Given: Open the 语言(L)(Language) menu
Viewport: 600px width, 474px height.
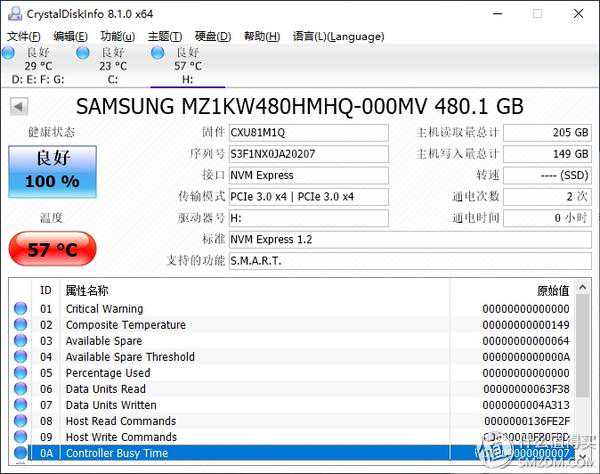Looking at the screenshot, I should click(x=338, y=36).
